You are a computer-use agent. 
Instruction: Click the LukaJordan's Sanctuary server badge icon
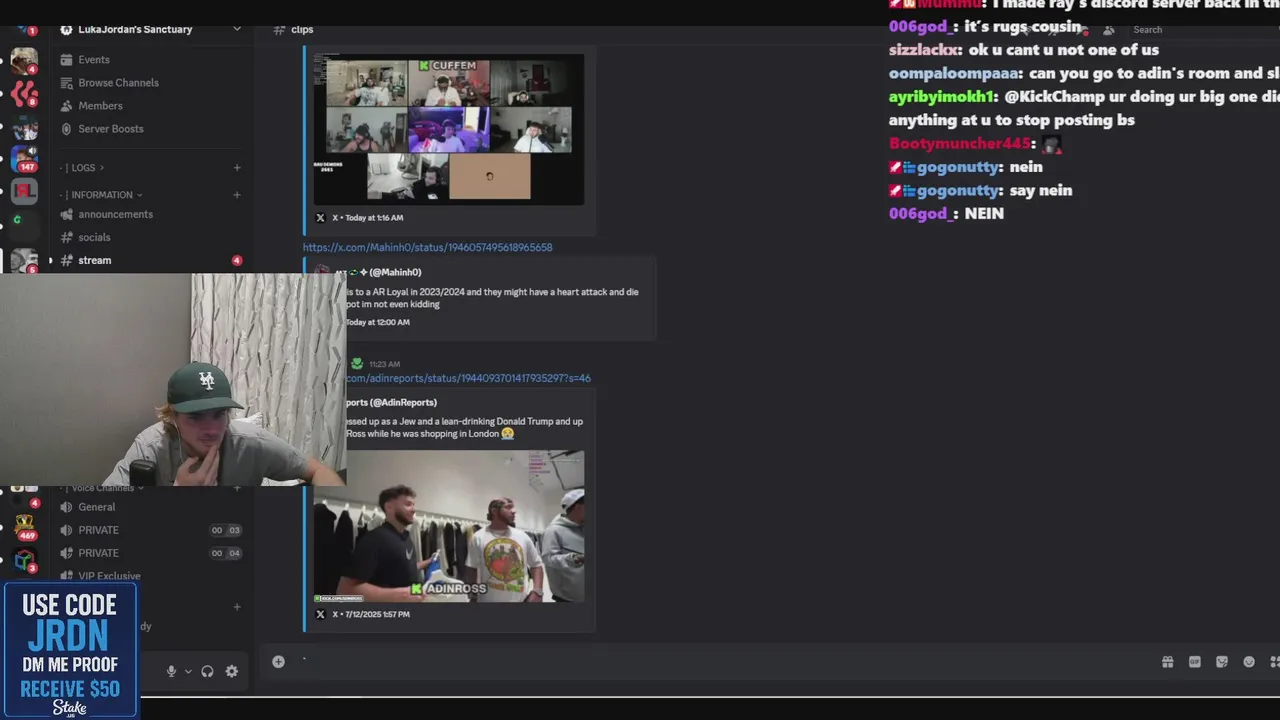[66, 29]
